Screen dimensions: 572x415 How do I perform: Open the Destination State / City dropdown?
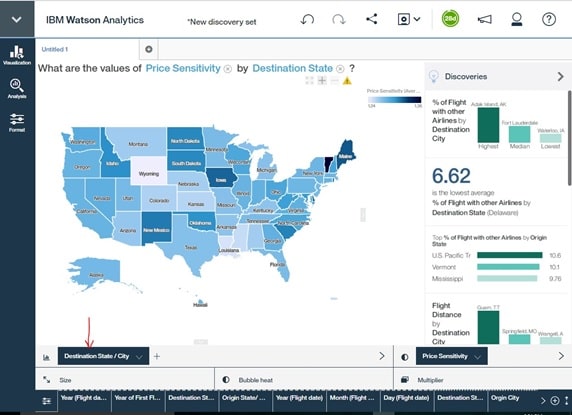pos(103,356)
